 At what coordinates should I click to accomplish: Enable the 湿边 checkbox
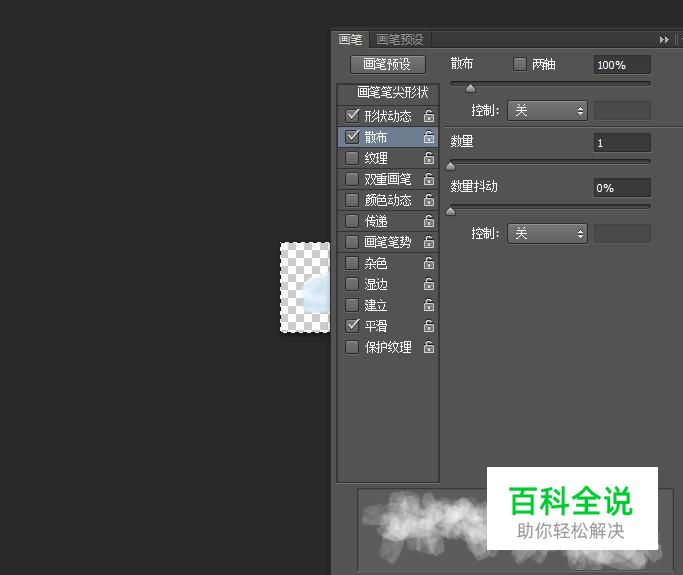click(352, 284)
